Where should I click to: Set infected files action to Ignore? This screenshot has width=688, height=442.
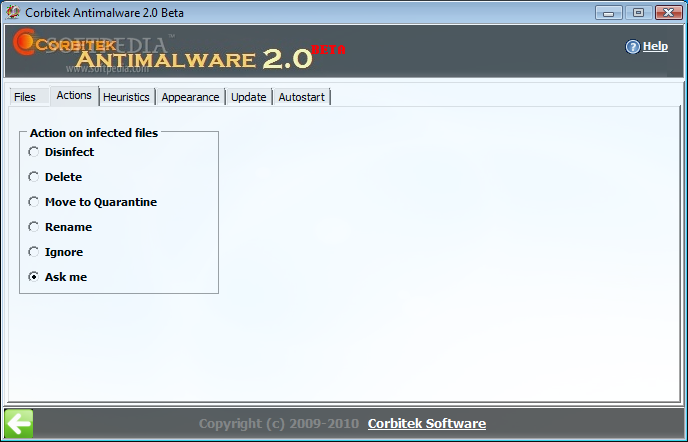[x=33, y=252]
